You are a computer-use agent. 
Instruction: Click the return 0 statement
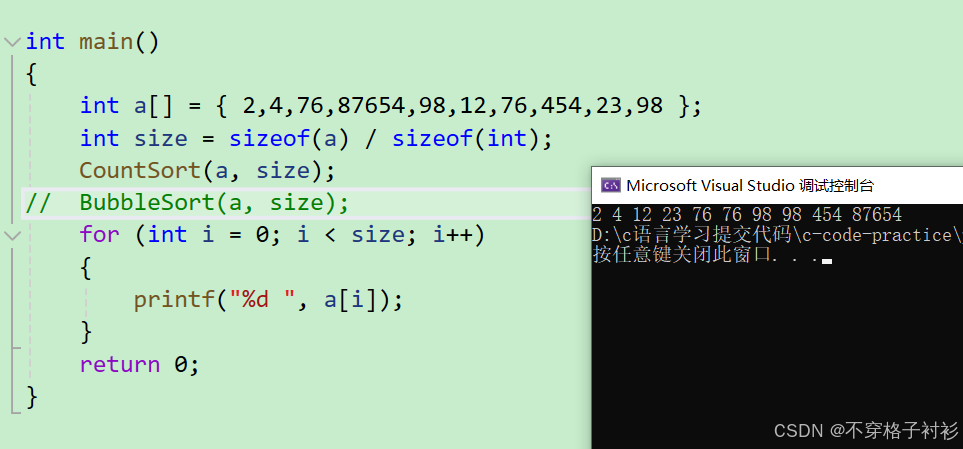(140, 364)
